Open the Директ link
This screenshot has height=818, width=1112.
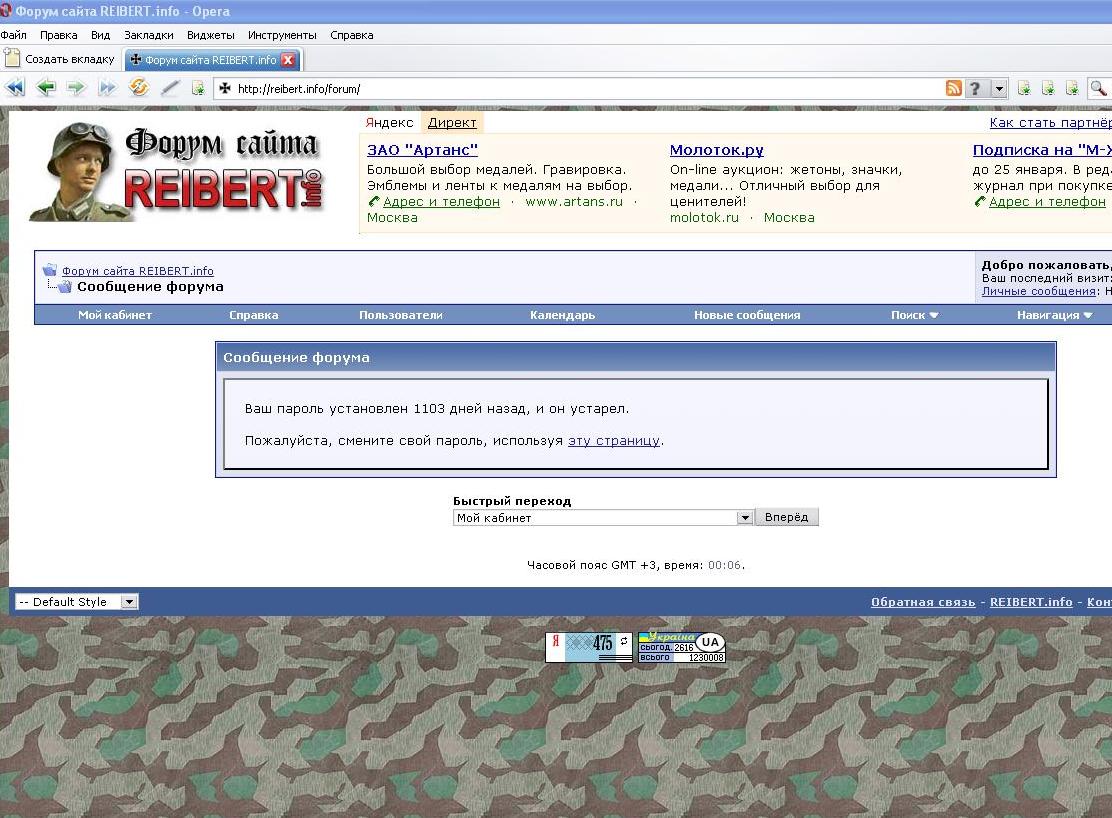[x=452, y=122]
